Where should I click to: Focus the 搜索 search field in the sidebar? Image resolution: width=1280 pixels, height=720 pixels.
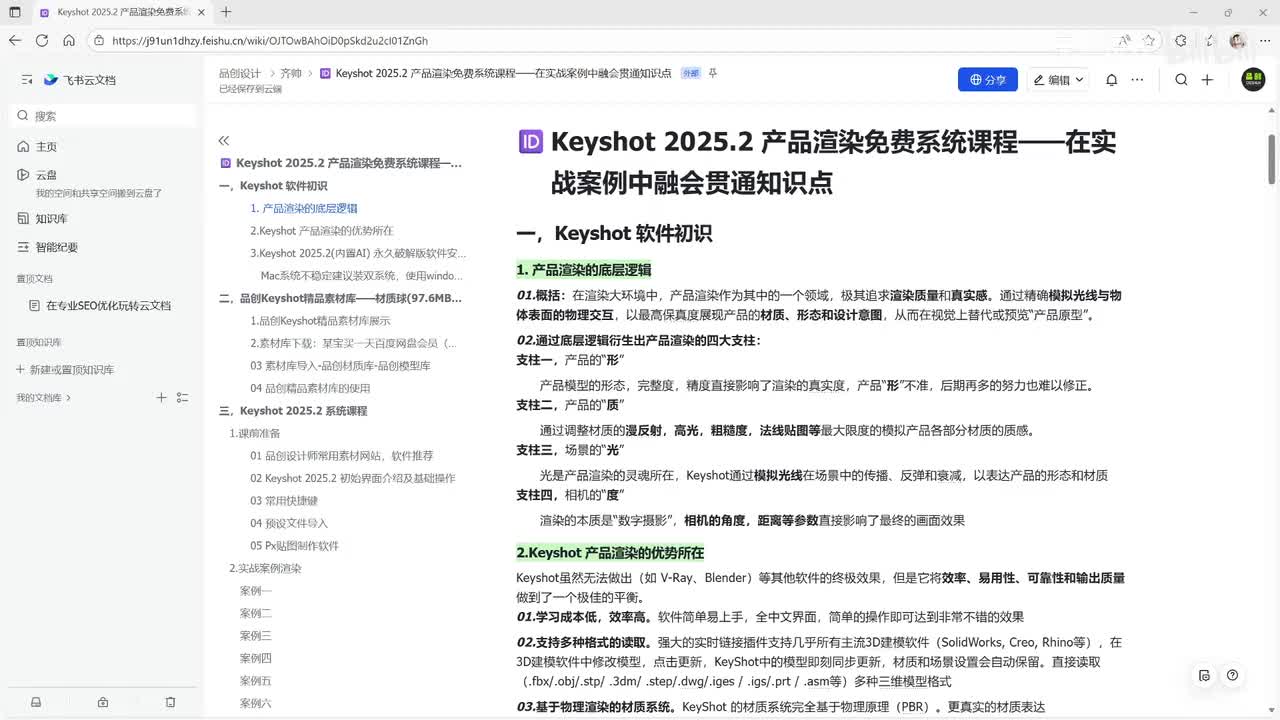(104, 116)
